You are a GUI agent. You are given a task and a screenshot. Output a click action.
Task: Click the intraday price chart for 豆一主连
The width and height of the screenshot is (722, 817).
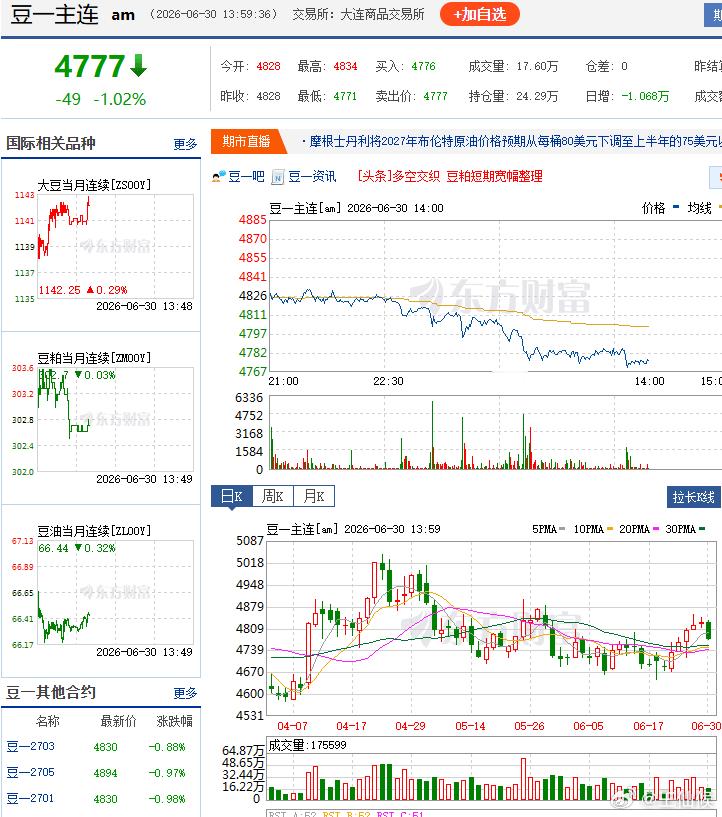pyautogui.click(x=495, y=296)
